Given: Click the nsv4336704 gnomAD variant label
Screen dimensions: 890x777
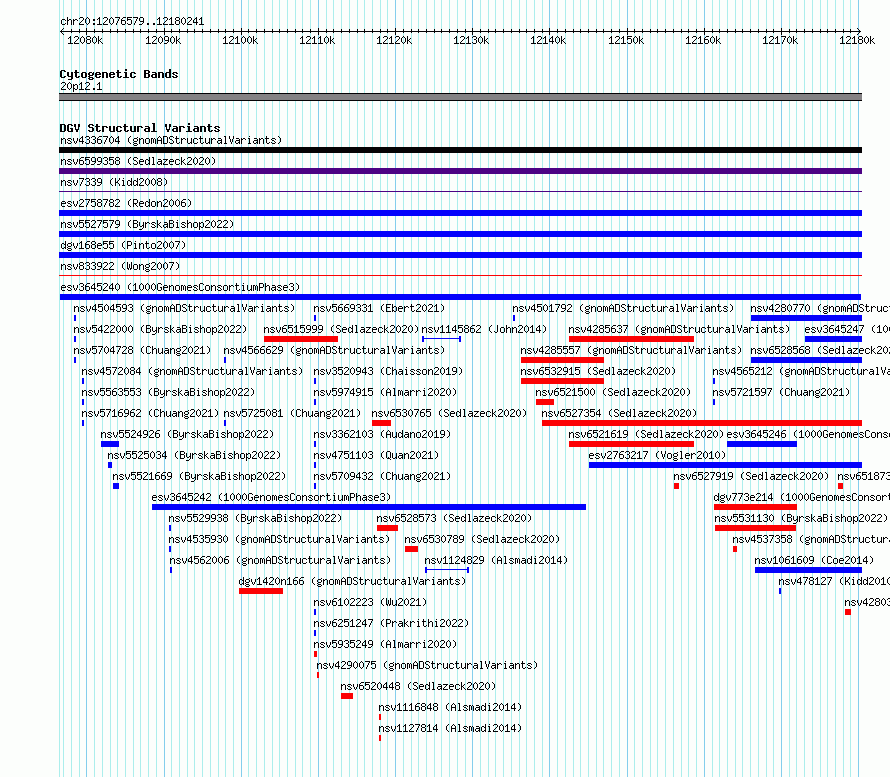Looking at the screenshot, I should click(171, 140).
